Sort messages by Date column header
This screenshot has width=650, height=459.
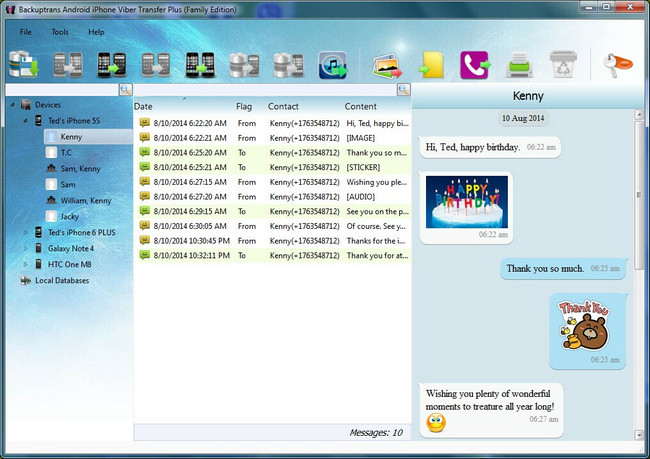pyautogui.click(x=143, y=106)
